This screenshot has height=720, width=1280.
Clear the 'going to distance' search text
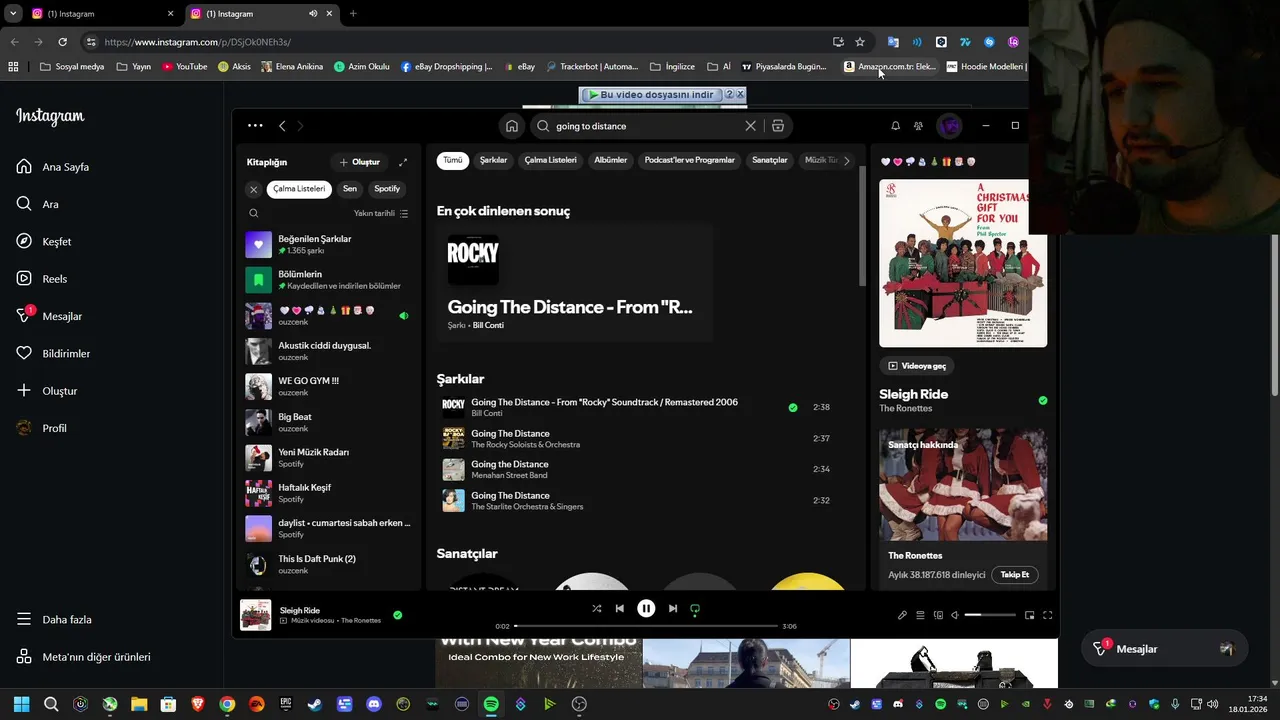click(750, 126)
